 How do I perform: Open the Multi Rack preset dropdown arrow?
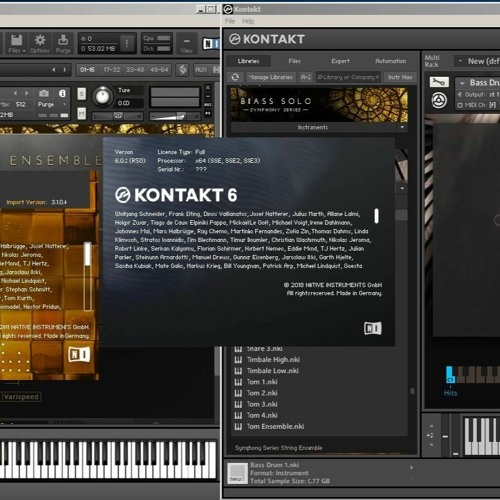point(460,61)
